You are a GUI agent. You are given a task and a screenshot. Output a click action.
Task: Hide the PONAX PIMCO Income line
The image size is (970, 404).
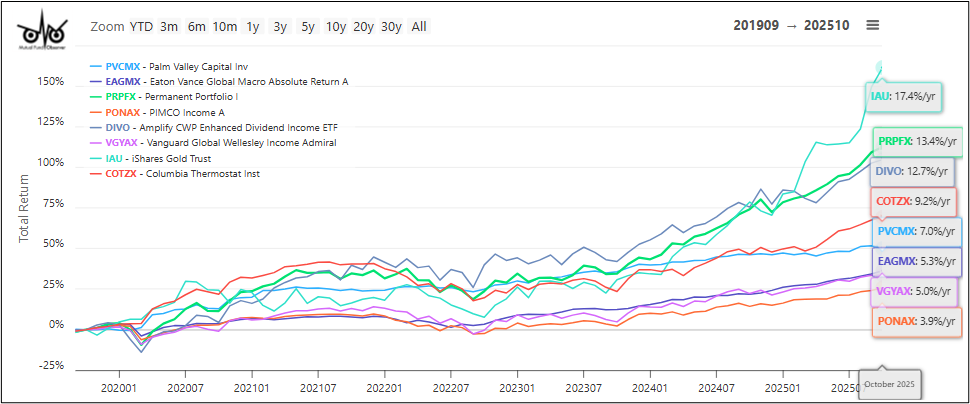pos(164,112)
